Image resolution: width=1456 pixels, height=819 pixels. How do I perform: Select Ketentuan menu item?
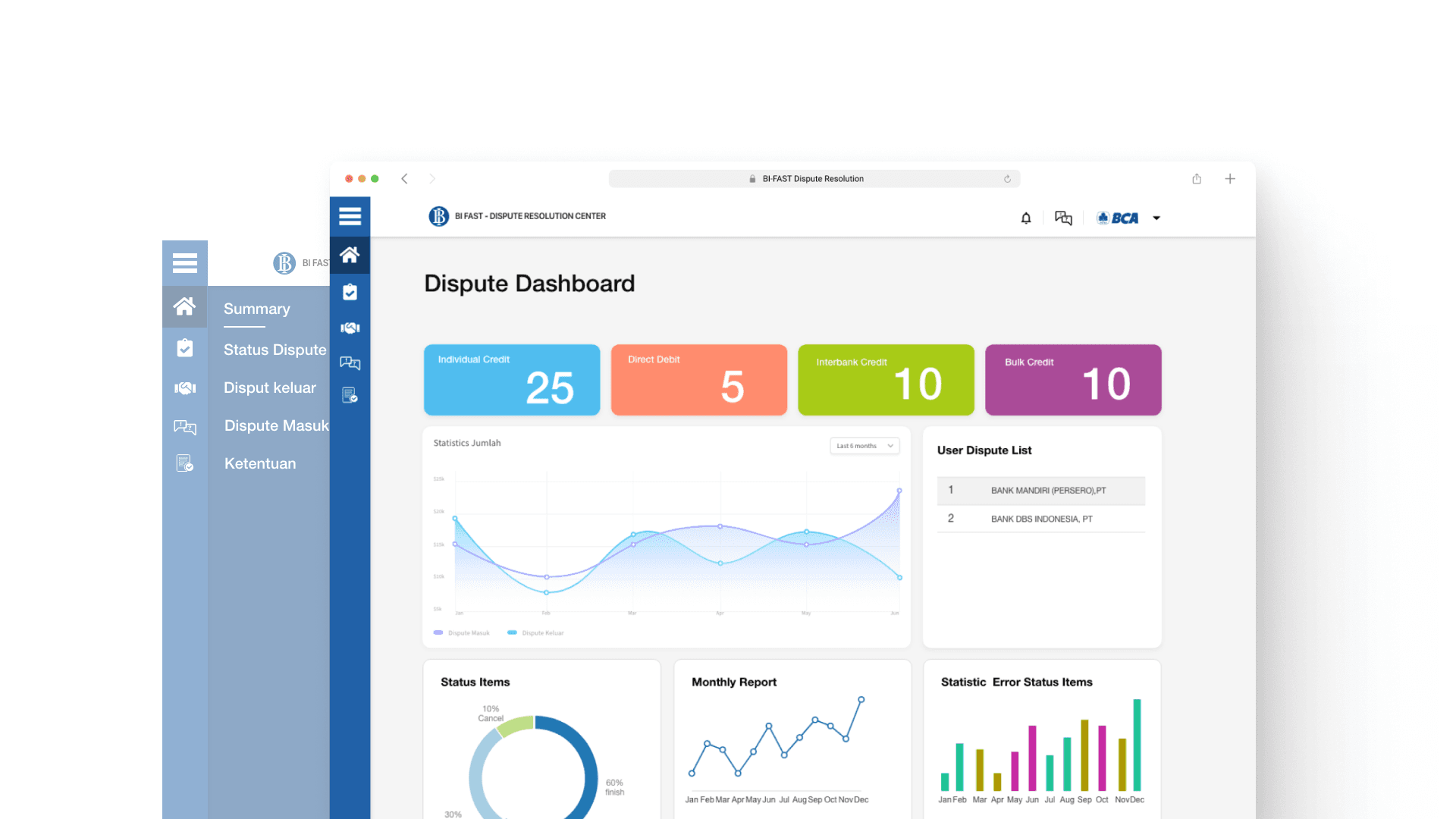pyautogui.click(x=260, y=463)
